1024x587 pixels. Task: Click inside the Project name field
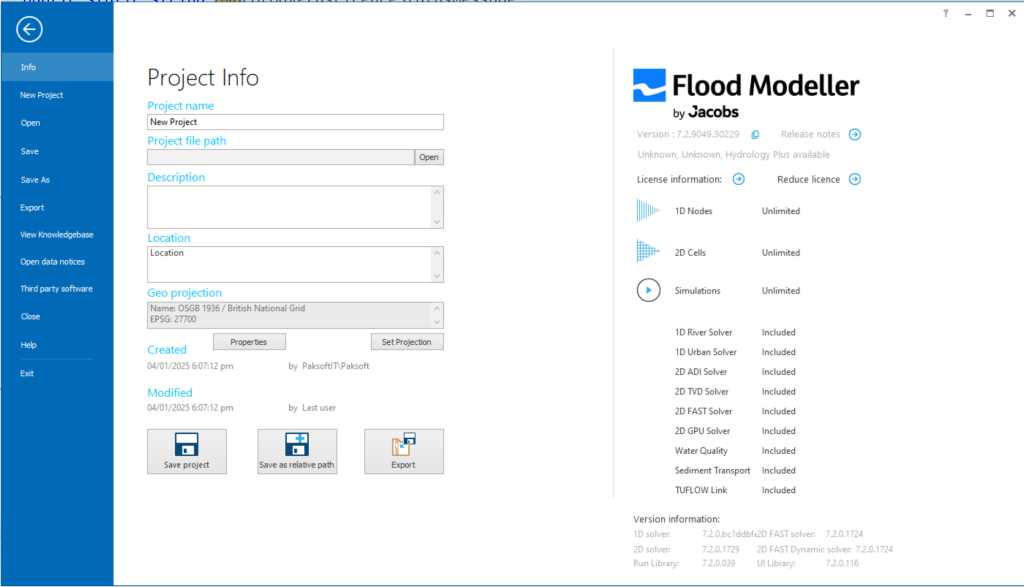295,121
